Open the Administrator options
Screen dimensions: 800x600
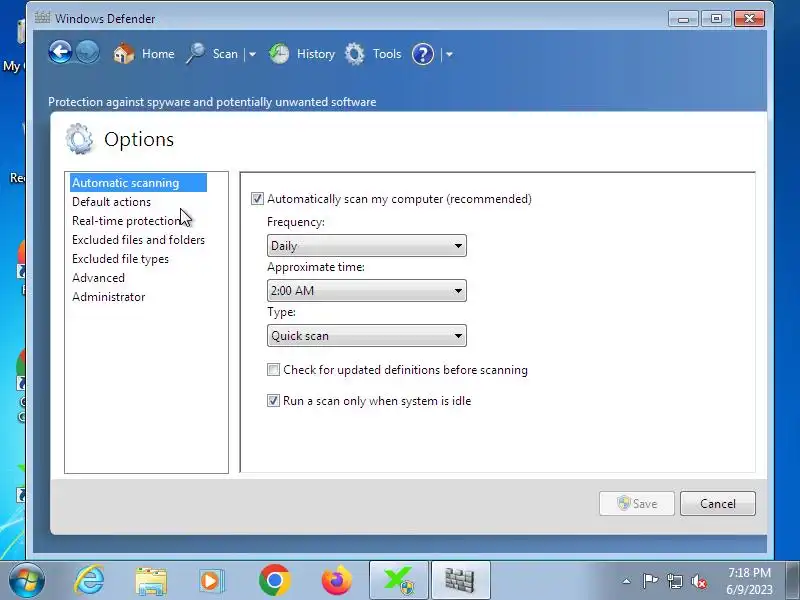[x=109, y=296]
